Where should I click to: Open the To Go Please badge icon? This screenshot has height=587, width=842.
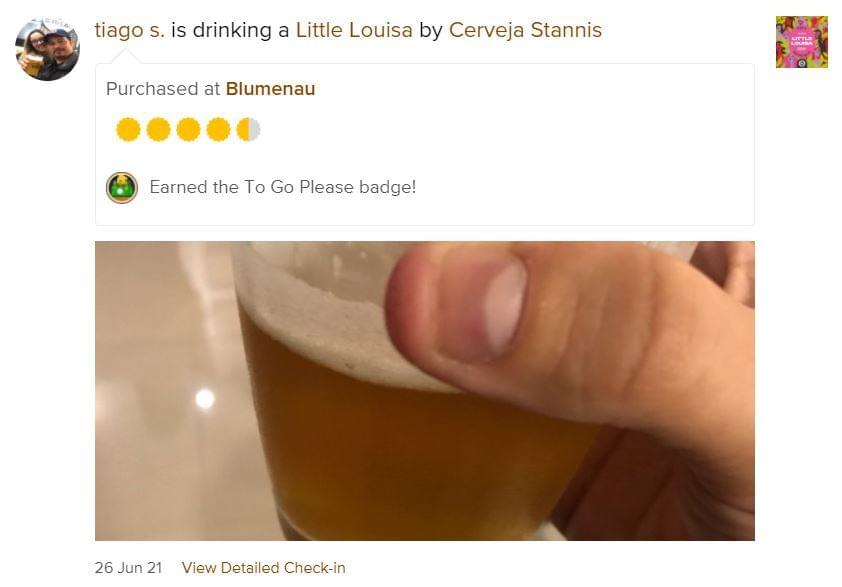pos(122,188)
